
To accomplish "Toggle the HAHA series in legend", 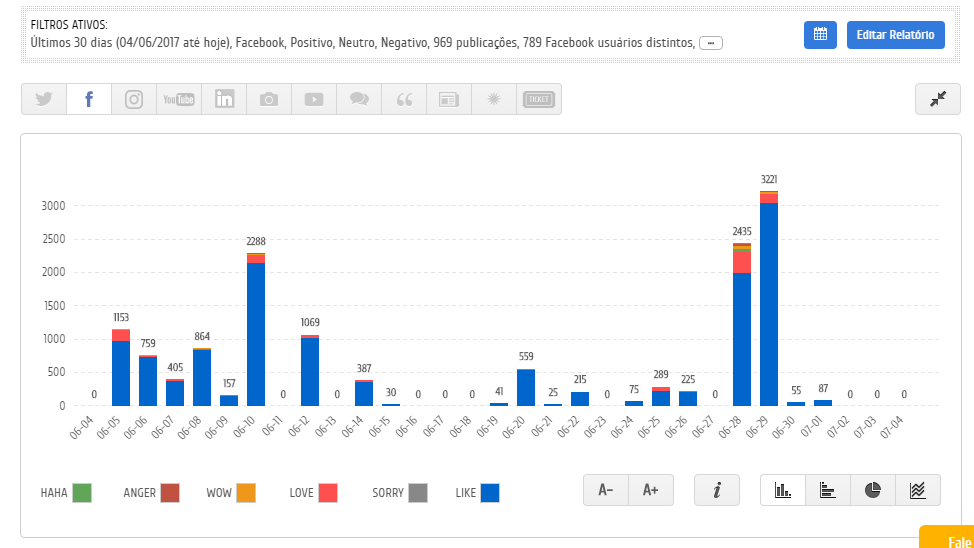I will coord(82,493).
